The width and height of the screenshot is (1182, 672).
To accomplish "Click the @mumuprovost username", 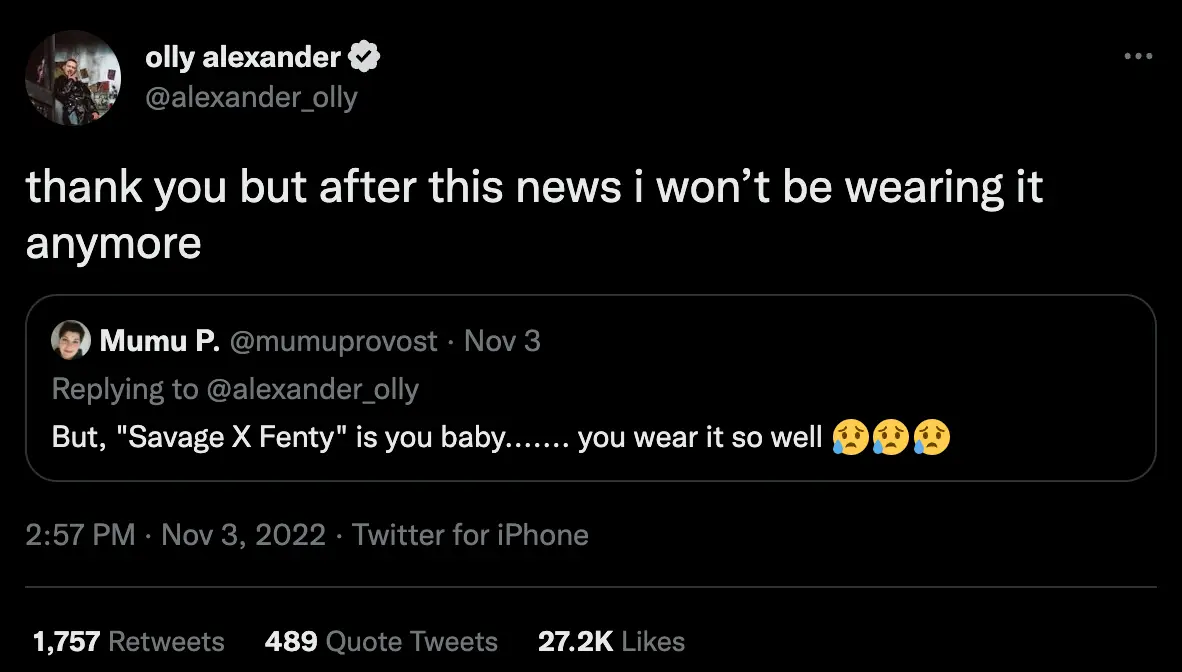I will click(x=335, y=340).
